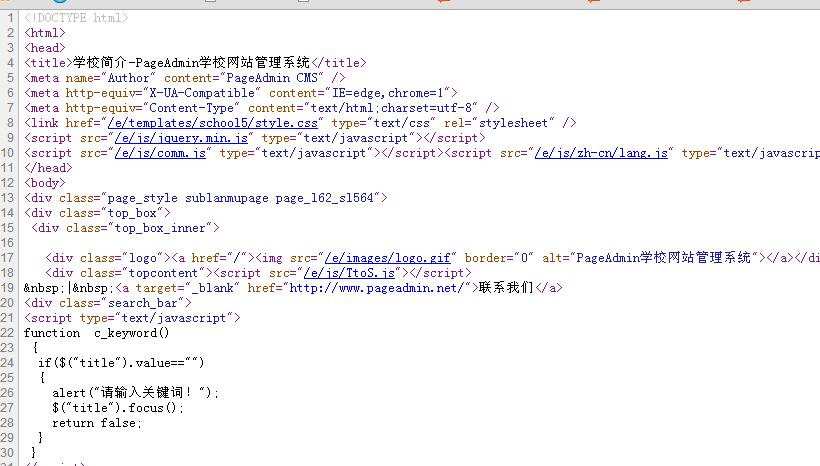Click line number 29 in the gutter

coord(8,438)
